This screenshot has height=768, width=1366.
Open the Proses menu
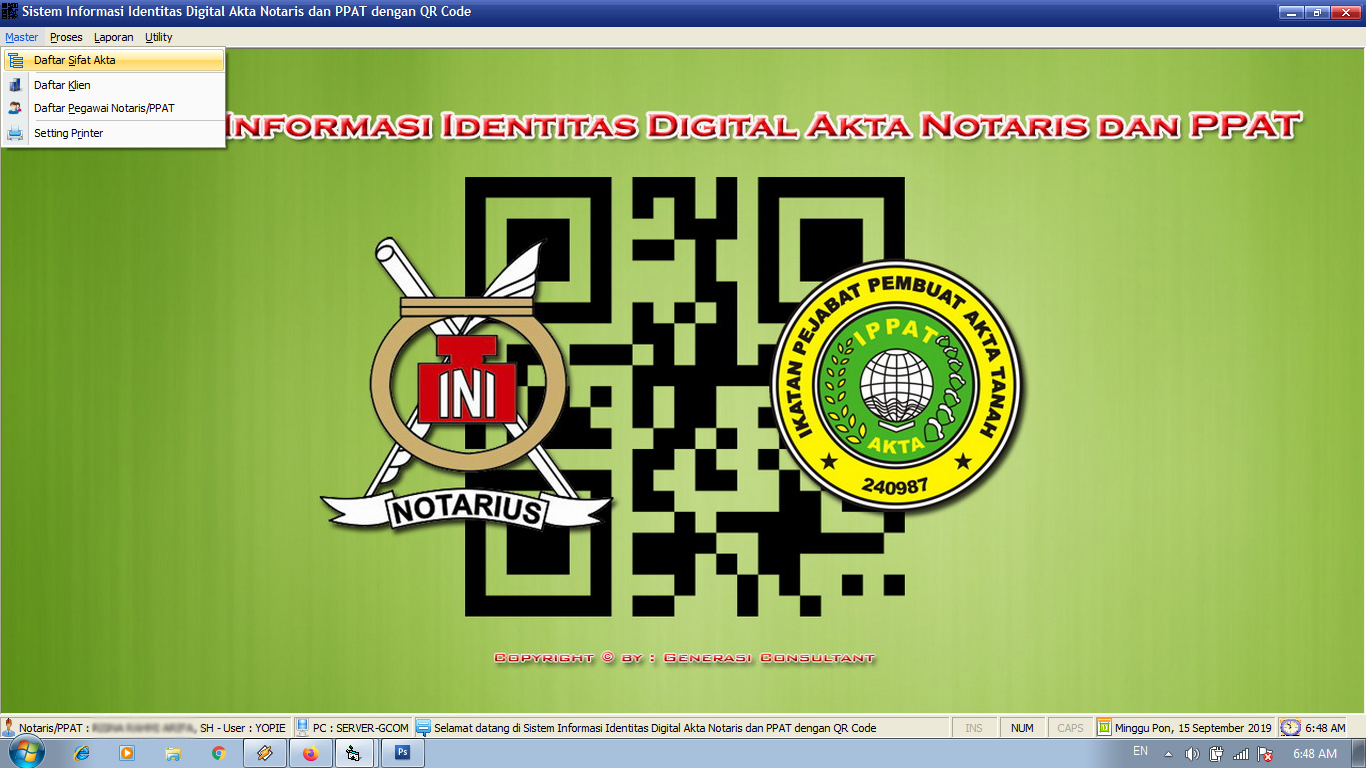pyautogui.click(x=66, y=37)
